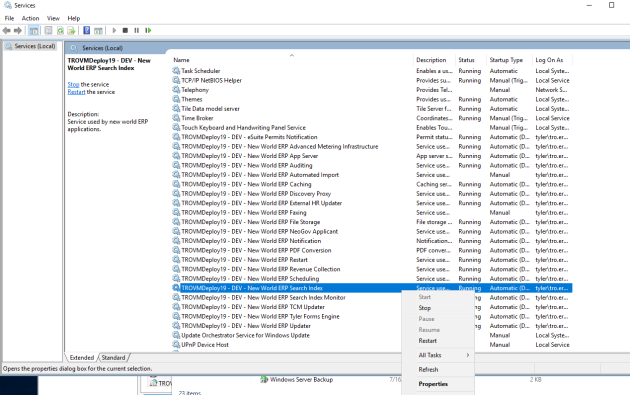Click the Export List toolbar icon

coord(72,31)
